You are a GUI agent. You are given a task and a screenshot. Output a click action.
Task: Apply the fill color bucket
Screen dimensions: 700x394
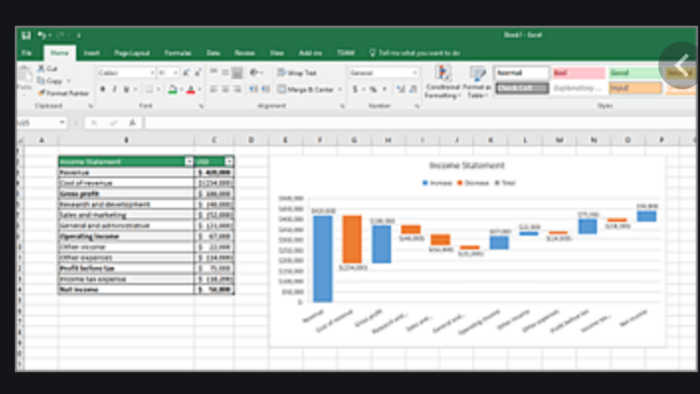click(172, 90)
